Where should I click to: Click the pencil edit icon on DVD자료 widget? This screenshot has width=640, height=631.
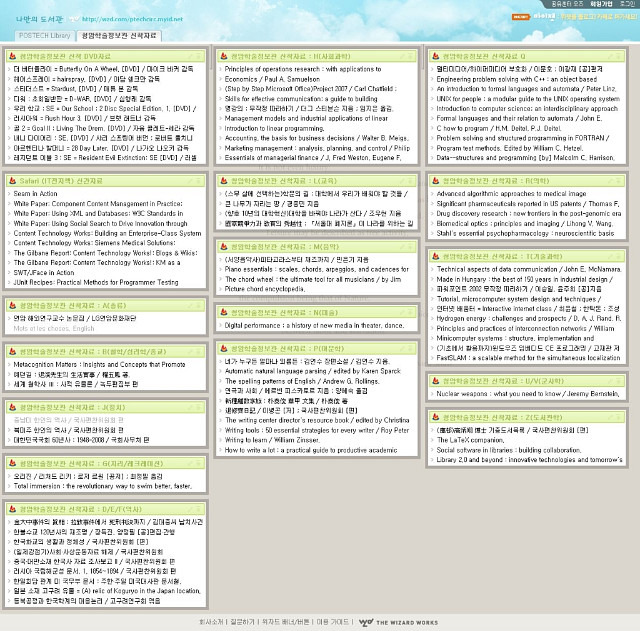coord(191,56)
